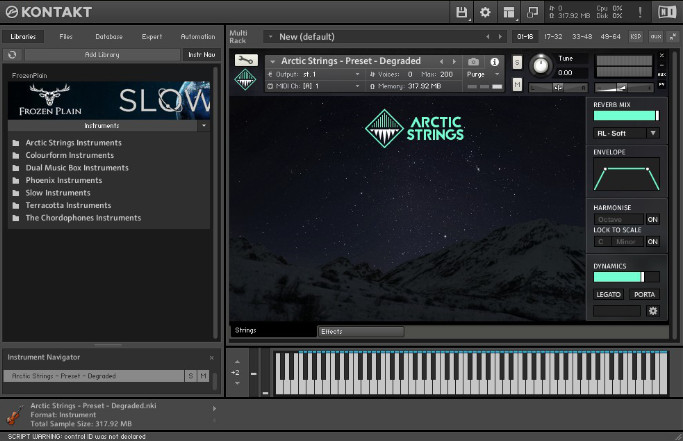Switch to Effects tab
The height and width of the screenshot is (441, 683).
click(x=361, y=332)
